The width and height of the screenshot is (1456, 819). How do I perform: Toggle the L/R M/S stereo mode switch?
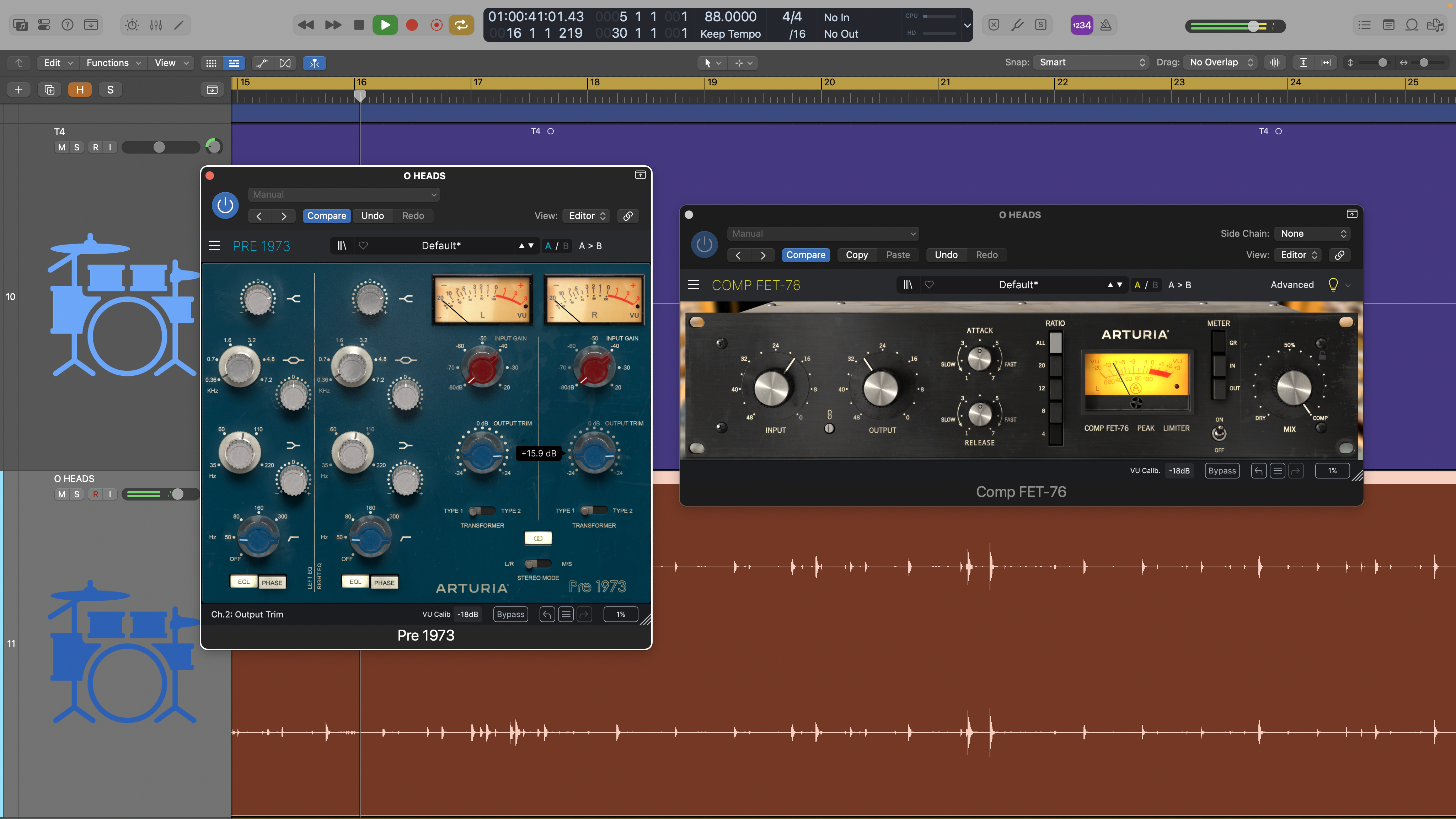[537, 563]
